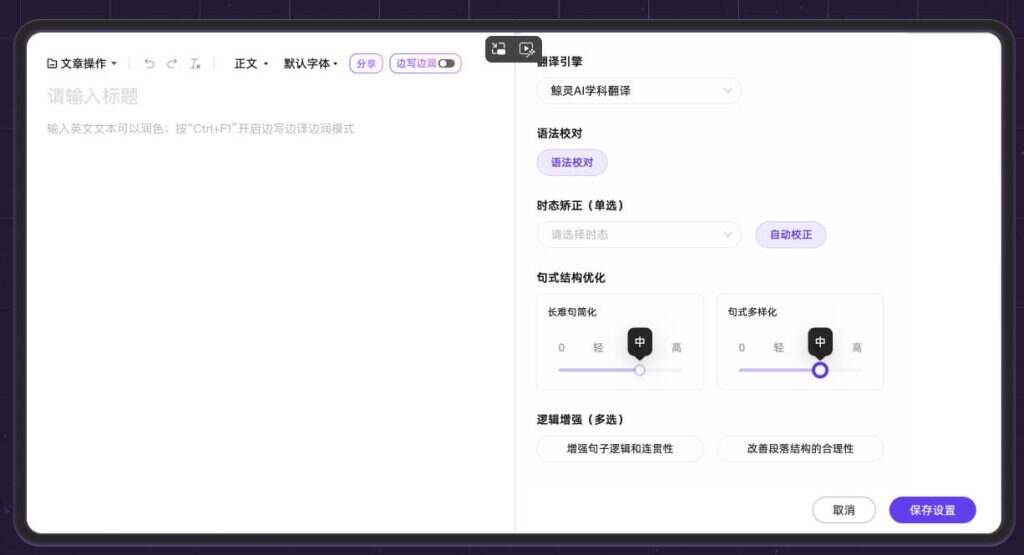Click the 取消 button
1024x555 pixels.
(843, 510)
